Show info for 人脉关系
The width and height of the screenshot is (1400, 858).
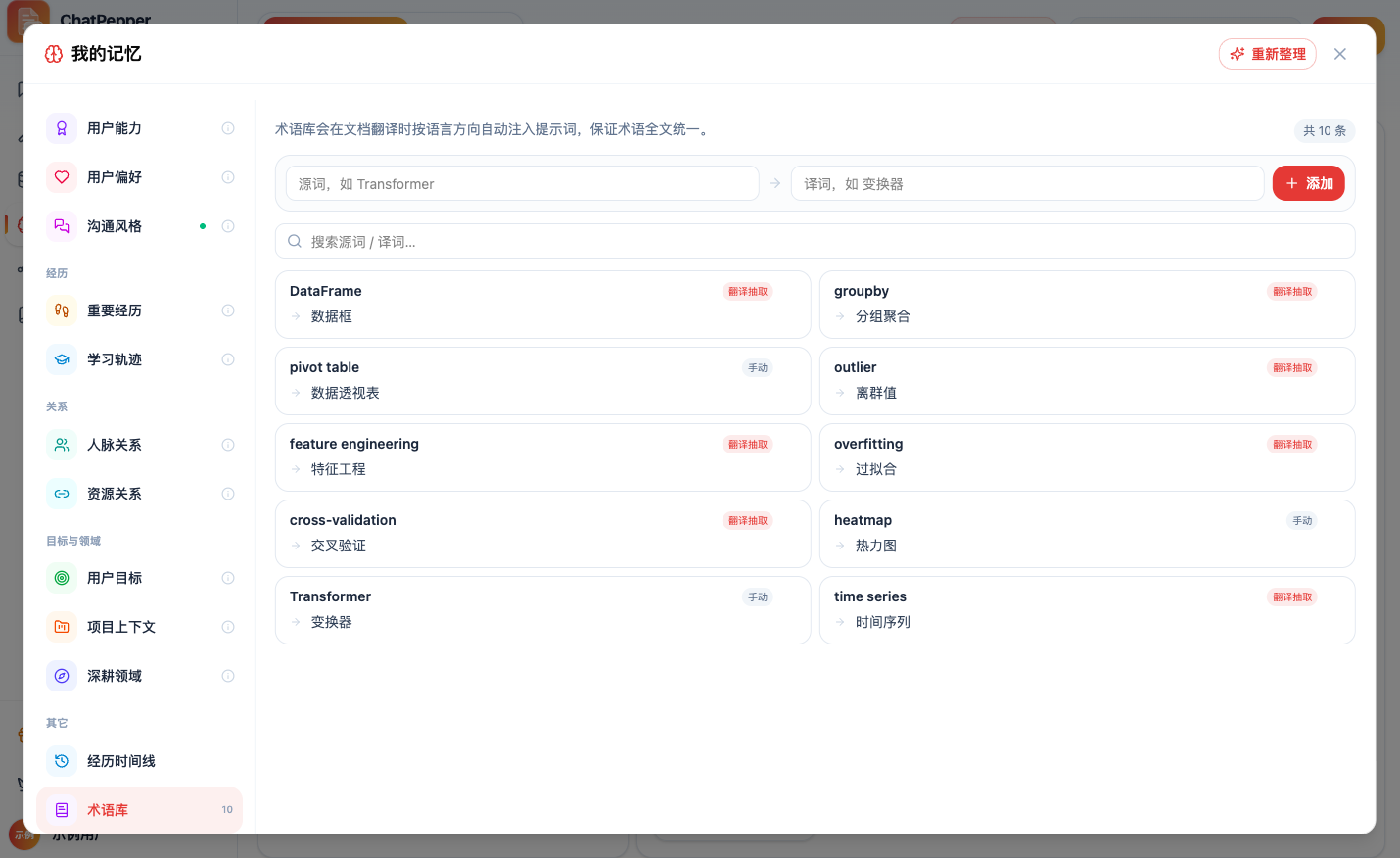tap(228, 445)
